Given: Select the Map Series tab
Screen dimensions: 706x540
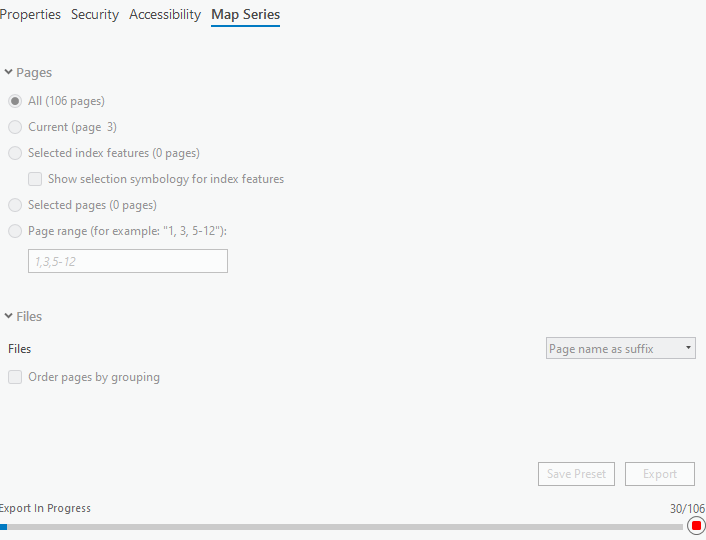Looking at the screenshot, I should [x=245, y=15].
